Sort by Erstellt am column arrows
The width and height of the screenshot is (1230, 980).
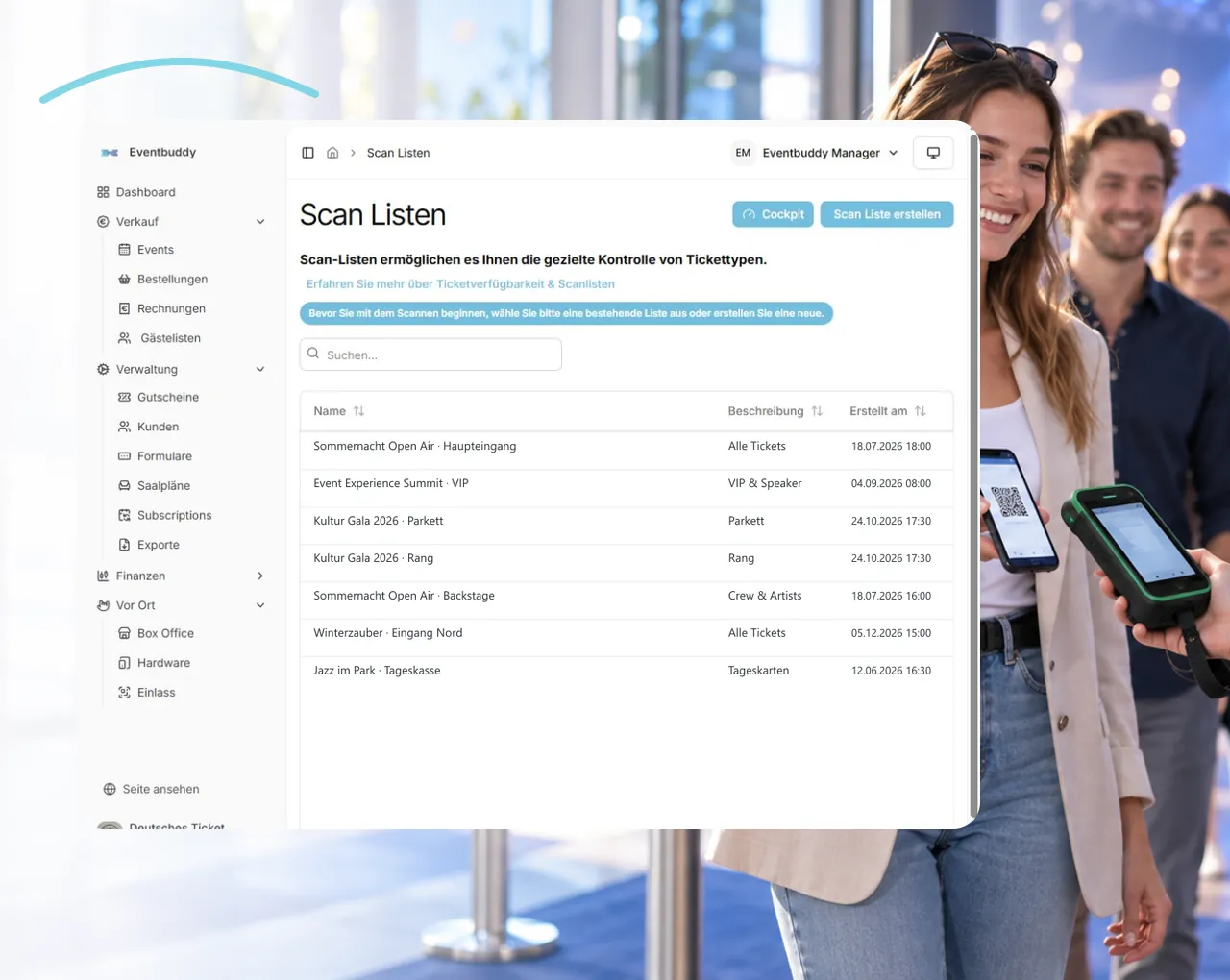[x=921, y=411]
